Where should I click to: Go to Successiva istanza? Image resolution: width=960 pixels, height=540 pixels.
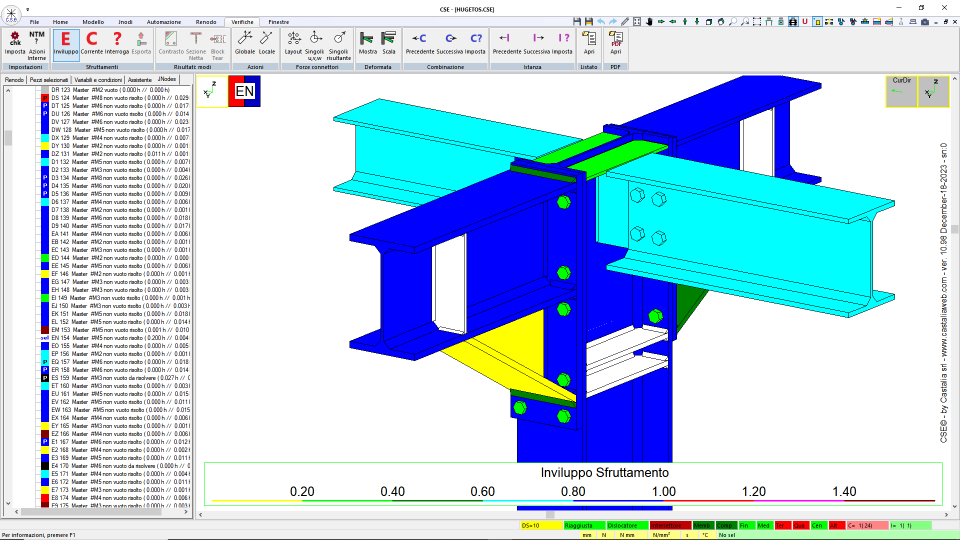(x=537, y=44)
